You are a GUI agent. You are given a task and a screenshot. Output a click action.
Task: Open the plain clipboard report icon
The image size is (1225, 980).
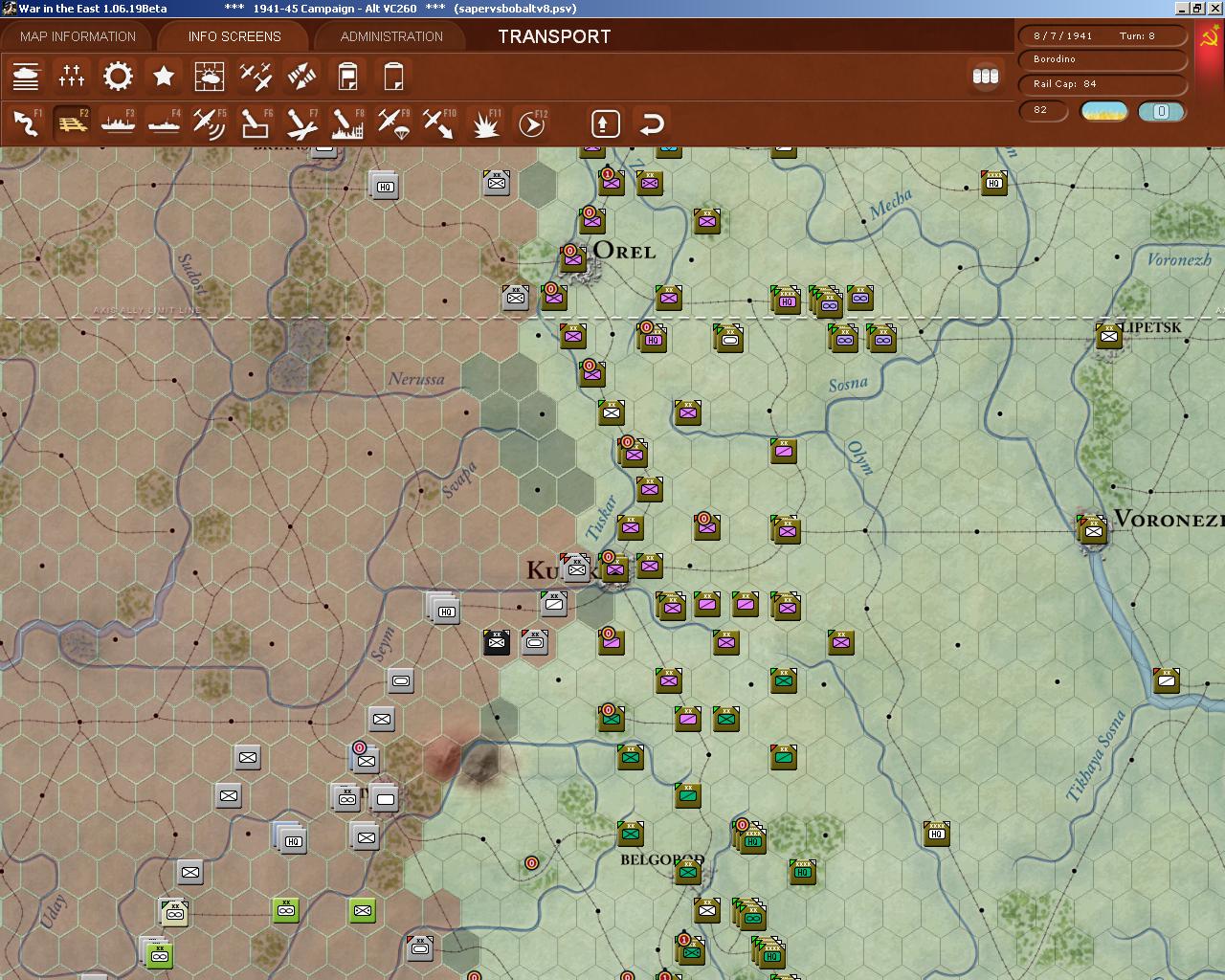pos(393,77)
